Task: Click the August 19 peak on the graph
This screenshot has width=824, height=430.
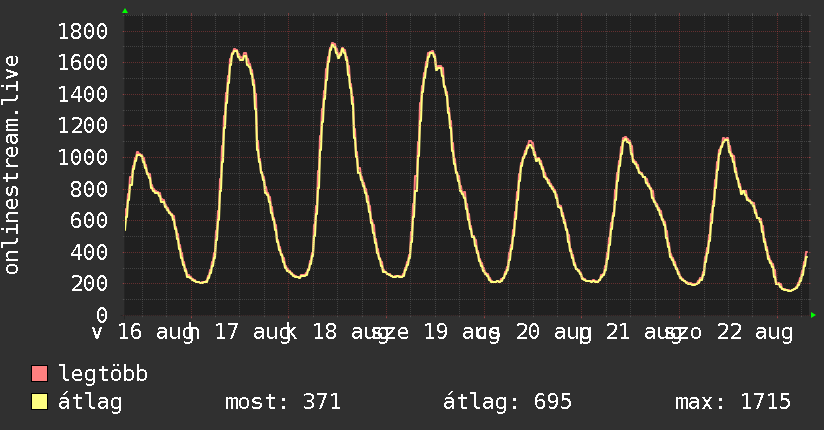Action: pyautogui.click(x=431, y=52)
